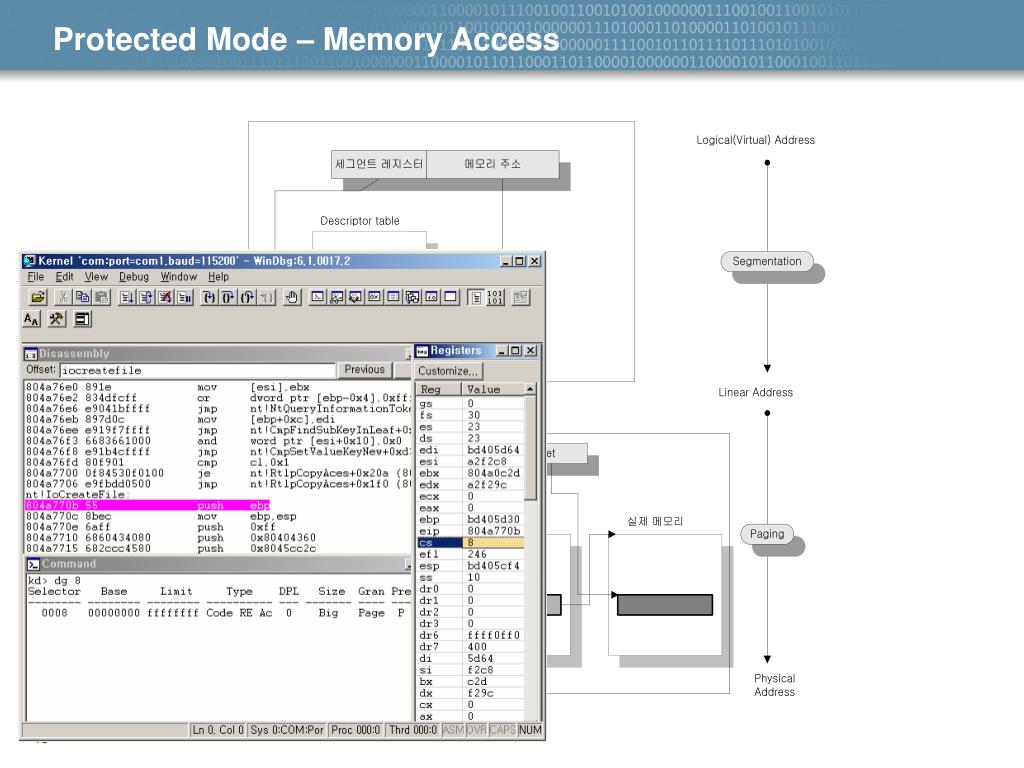Screen dimensions: 1024x768
Task: Click the Customize... button in Registers
Action: pos(447,371)
